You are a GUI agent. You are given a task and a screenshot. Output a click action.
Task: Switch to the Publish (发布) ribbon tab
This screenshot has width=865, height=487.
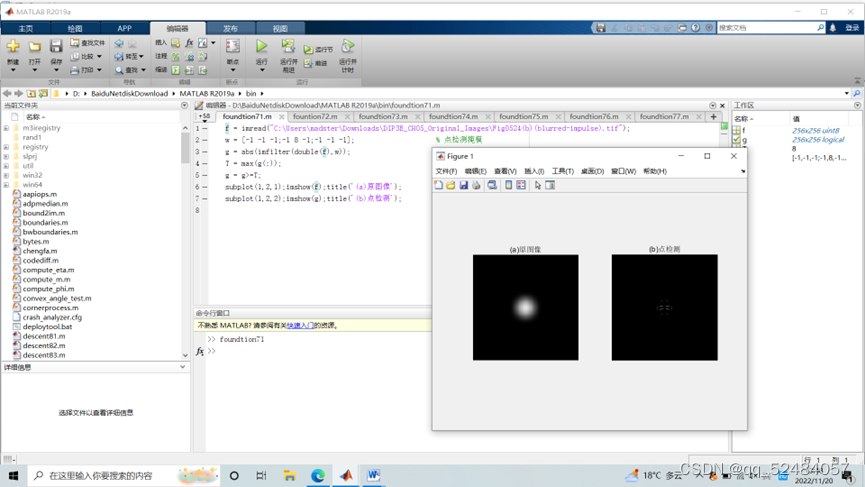pos(230,29)
